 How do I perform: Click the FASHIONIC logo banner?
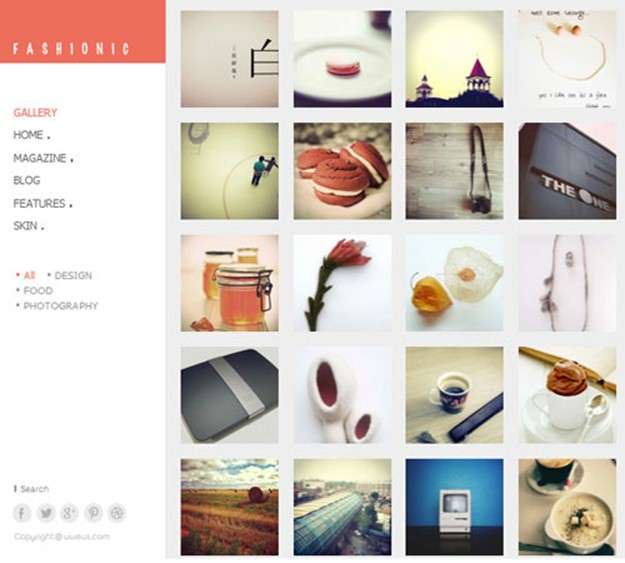(x=83, y=31)
